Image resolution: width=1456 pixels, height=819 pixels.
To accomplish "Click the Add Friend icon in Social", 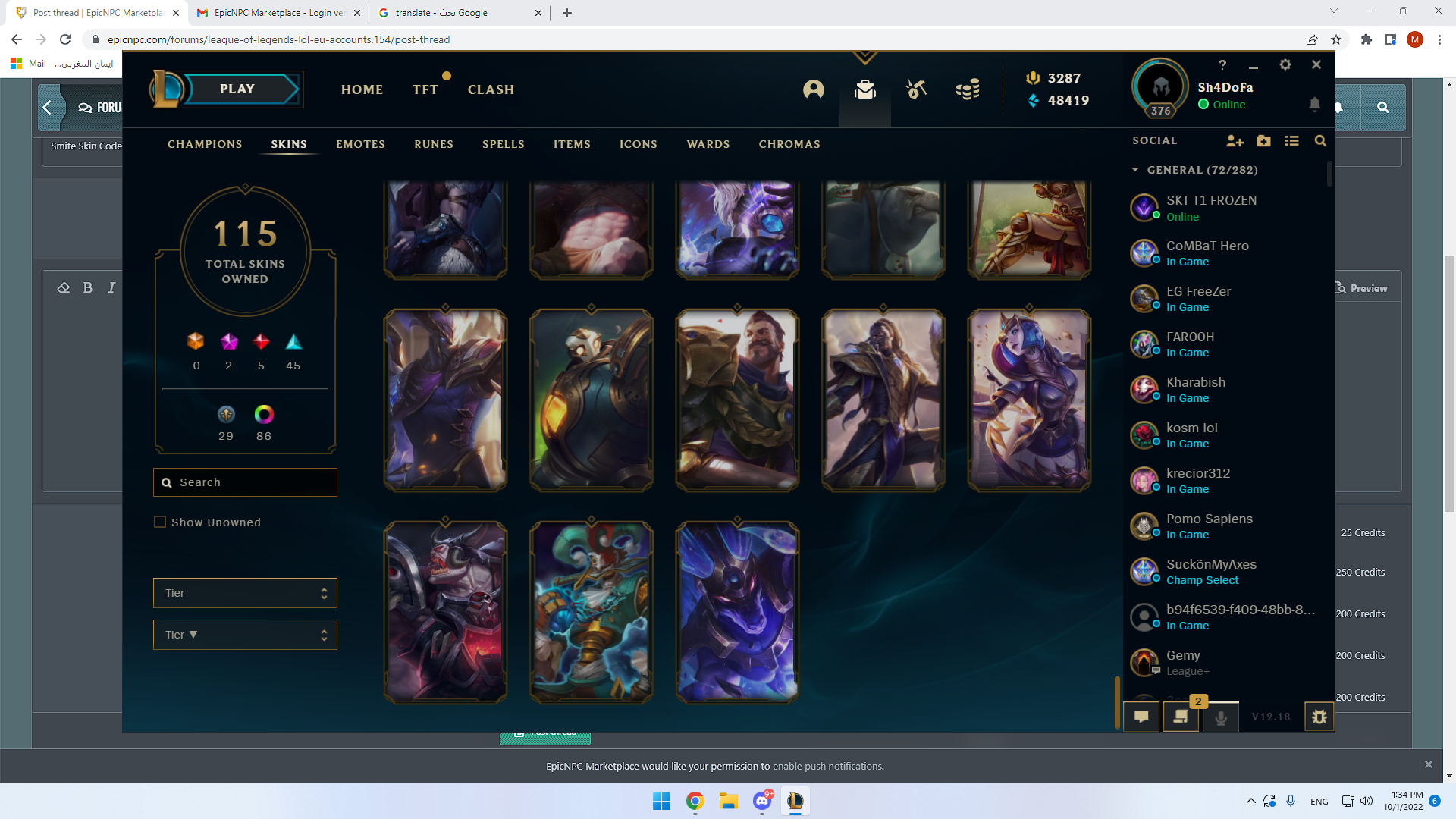I will (1235, 141).
